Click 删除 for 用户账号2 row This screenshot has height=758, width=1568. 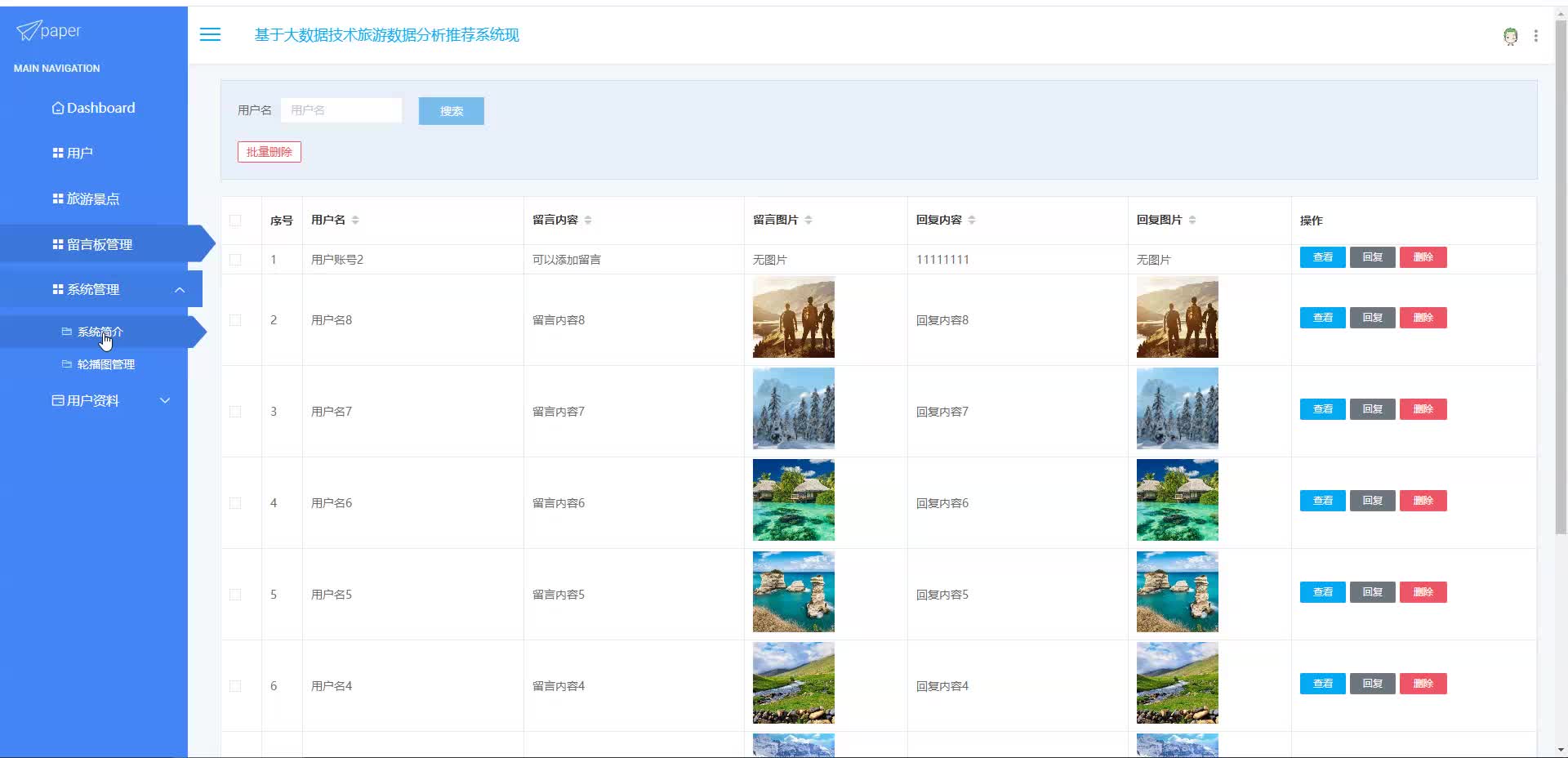coord(1423,257)
